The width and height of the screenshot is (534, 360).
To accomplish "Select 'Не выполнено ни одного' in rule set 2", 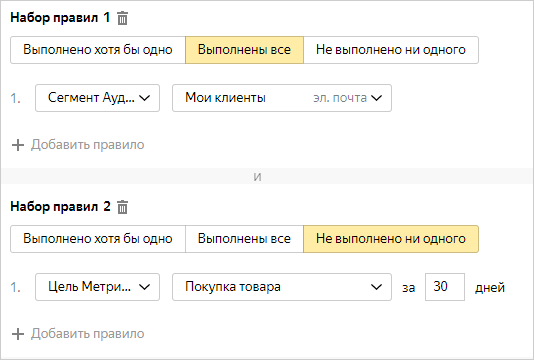I will click(391, 239).
